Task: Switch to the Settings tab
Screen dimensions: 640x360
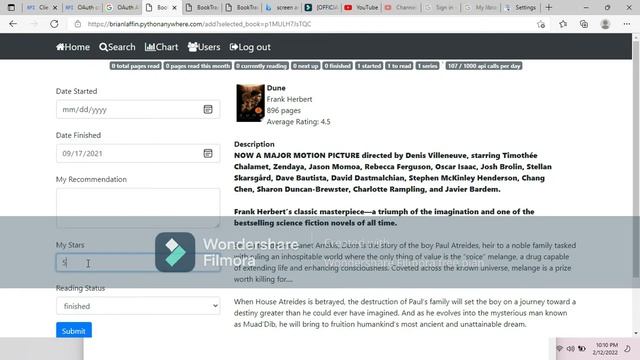Action: [521, 7]
